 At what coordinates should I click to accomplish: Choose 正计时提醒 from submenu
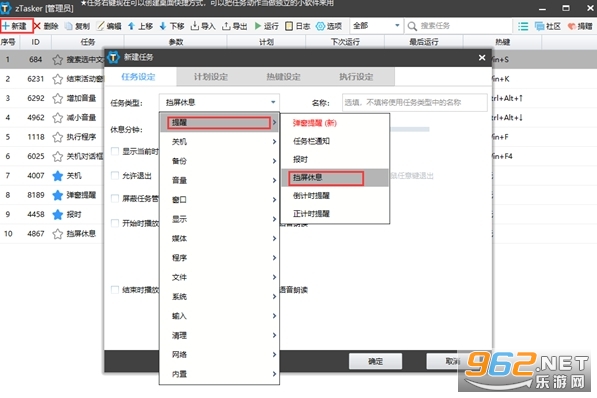pos(335,214)
